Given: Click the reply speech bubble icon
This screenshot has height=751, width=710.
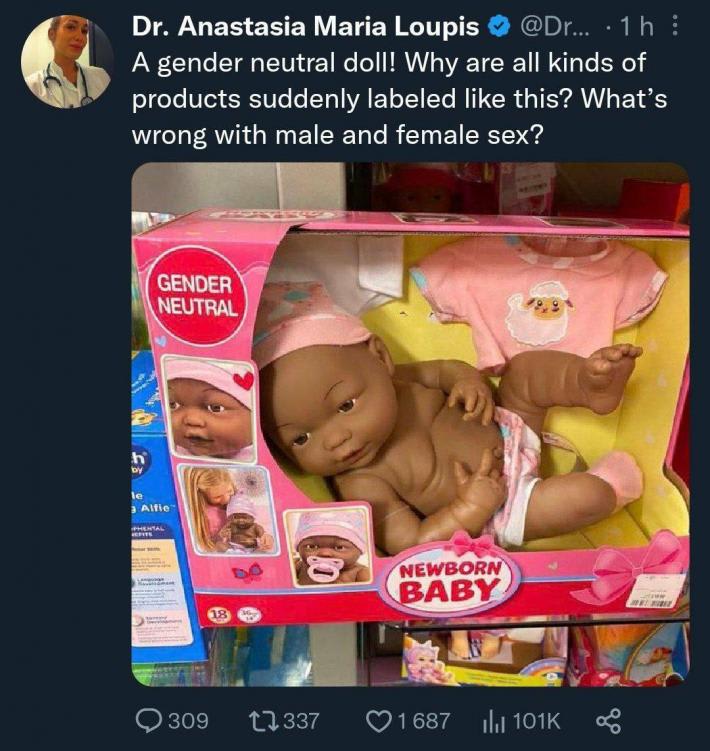Looking at the screenshot, I should (x=148, y=720).
